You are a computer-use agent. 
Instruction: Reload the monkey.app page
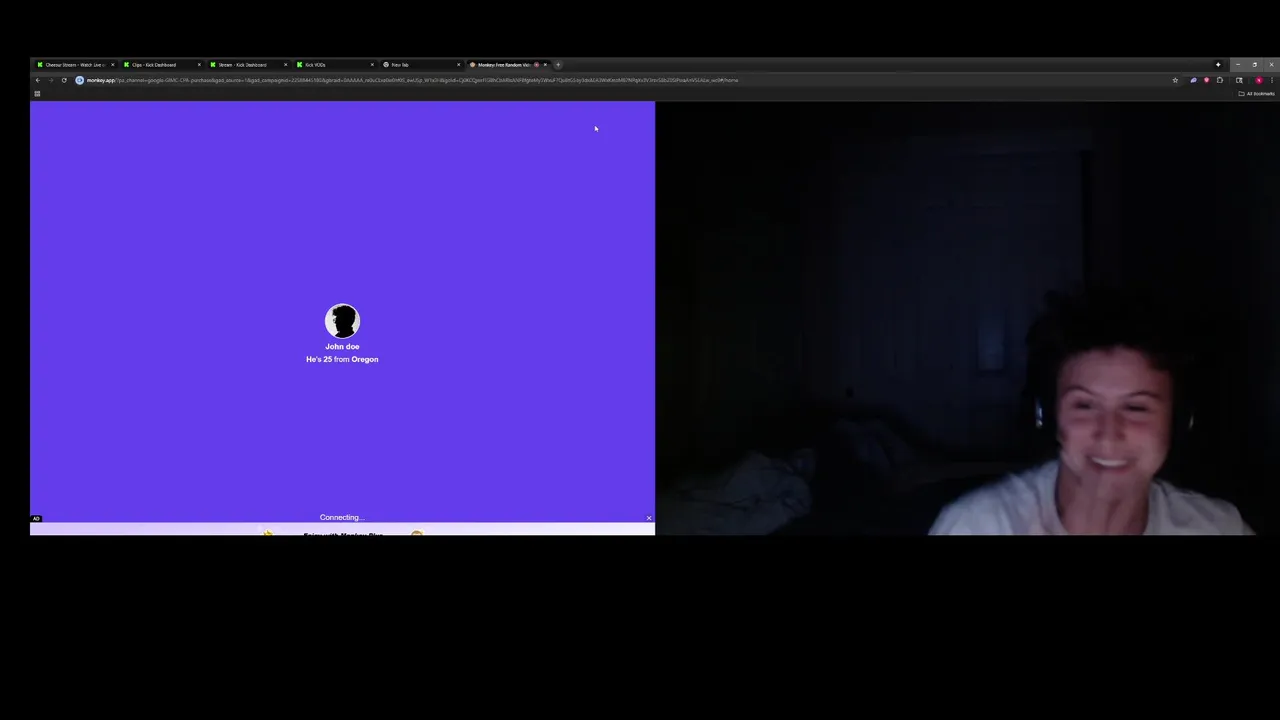point(64,80)
